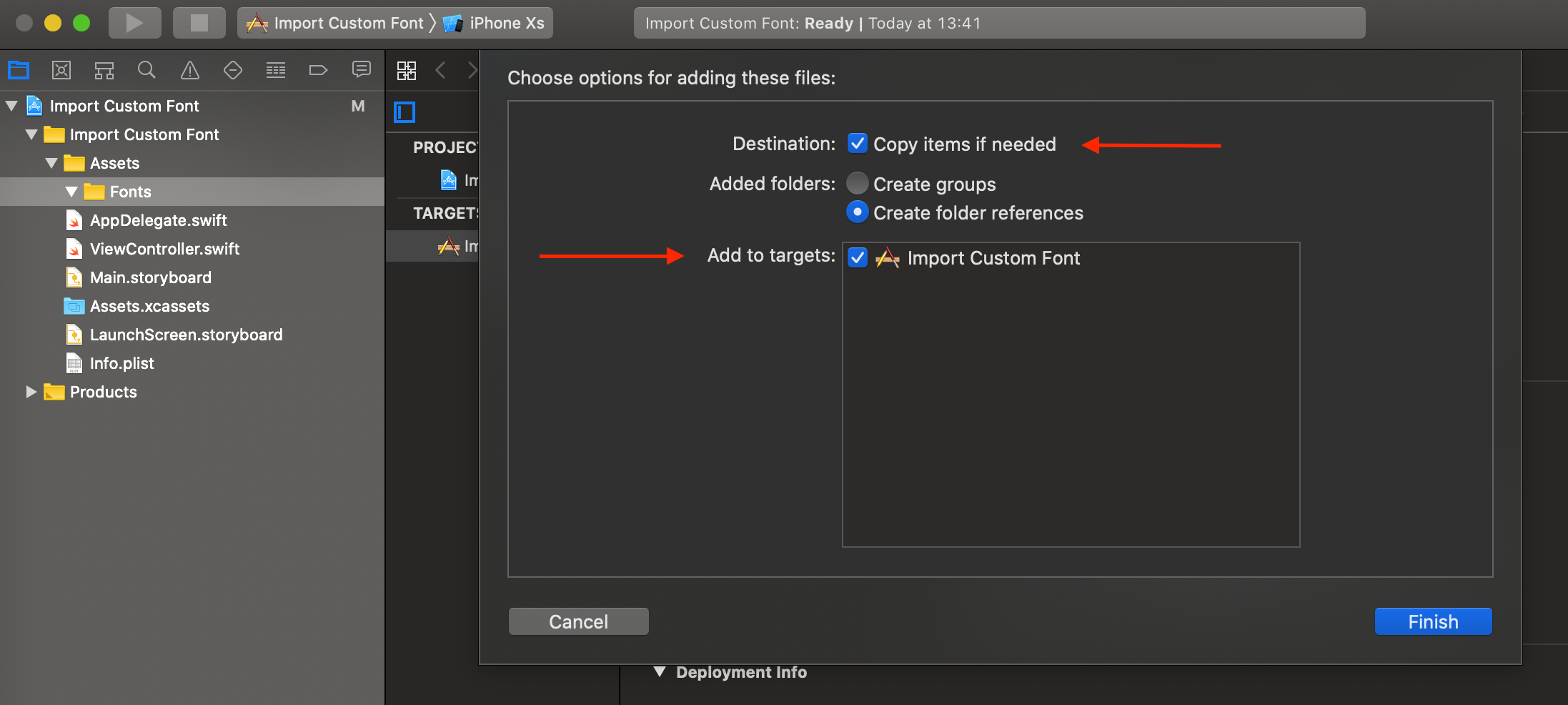The height and width of the screenshot is (705, 1568).
Task: Select the Products folder row
Action: [x=192, y=392]
